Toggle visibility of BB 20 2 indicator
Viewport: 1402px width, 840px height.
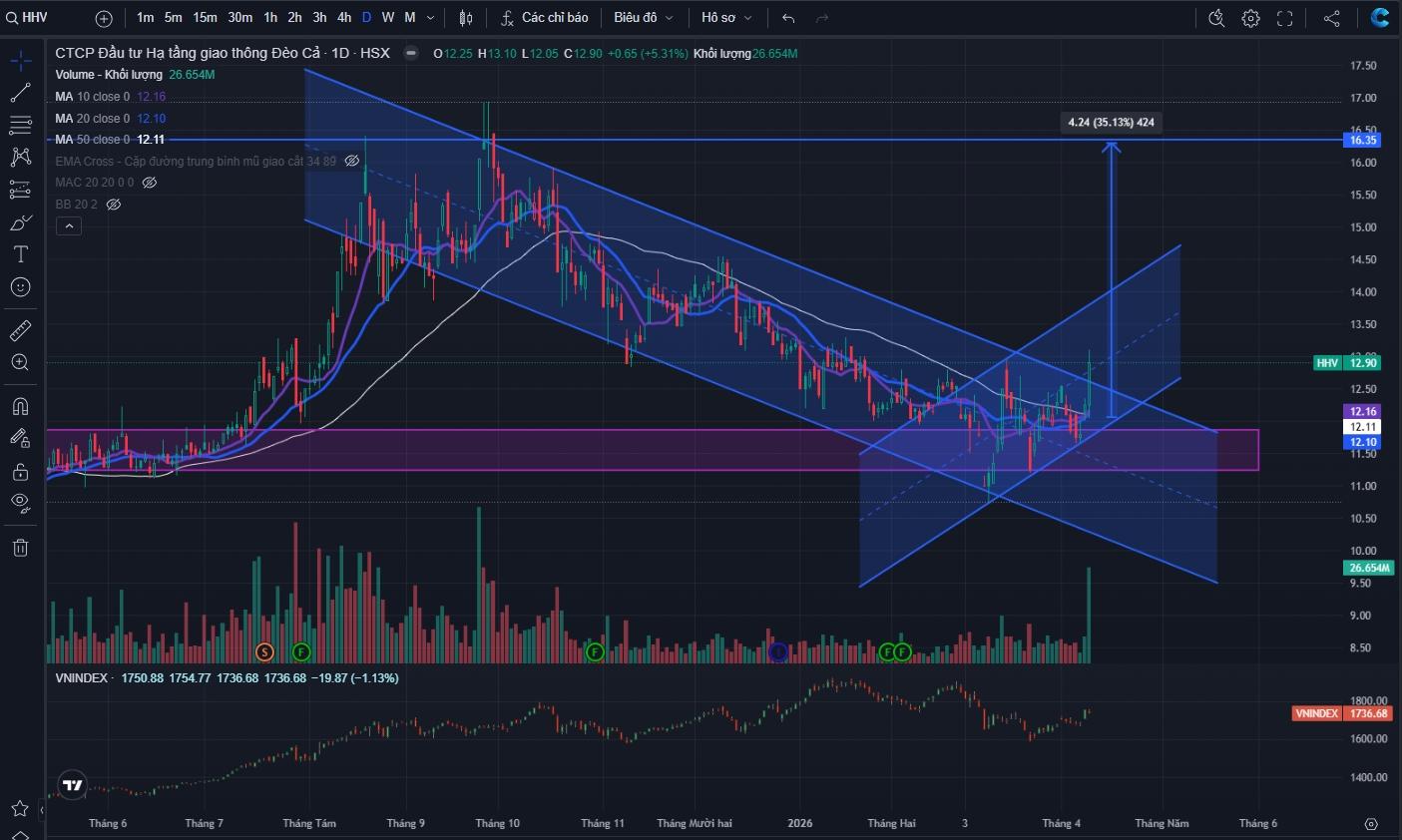(x=114, y=205)
